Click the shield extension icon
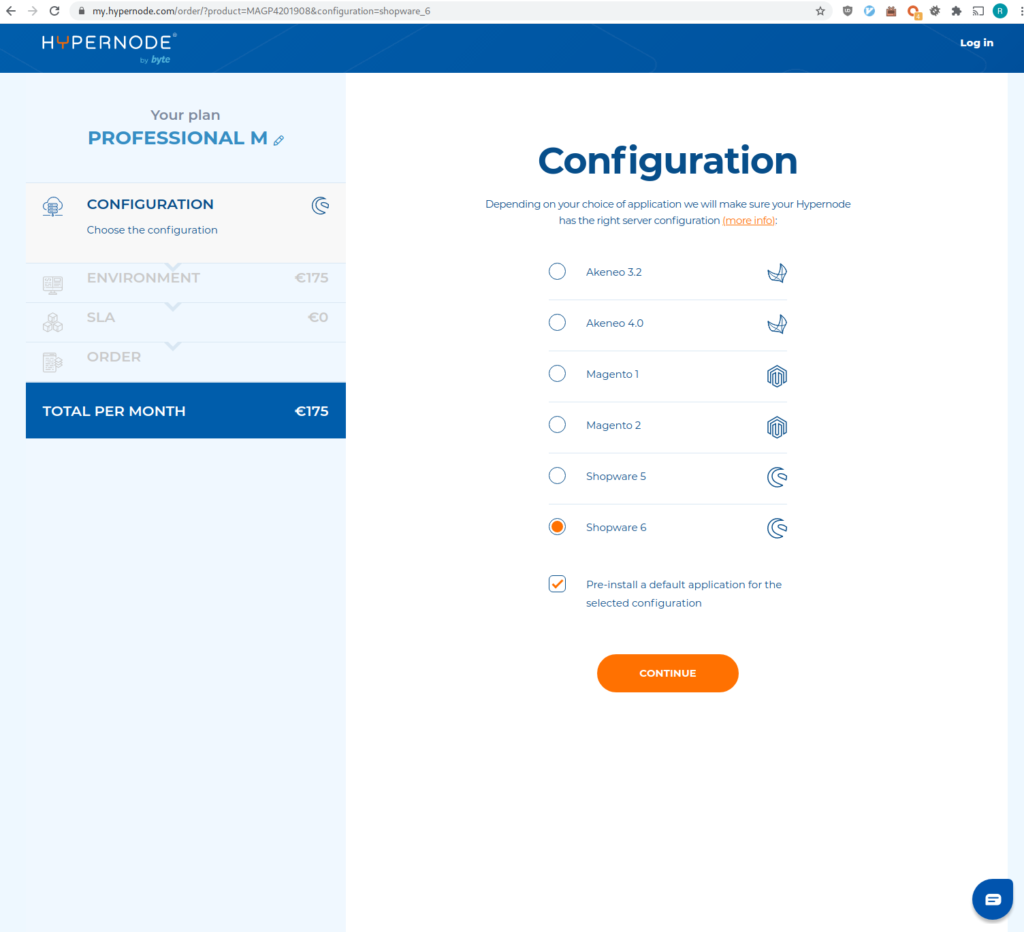The height and width of the screenshot is (932, 1024). (x=847, y=11)
